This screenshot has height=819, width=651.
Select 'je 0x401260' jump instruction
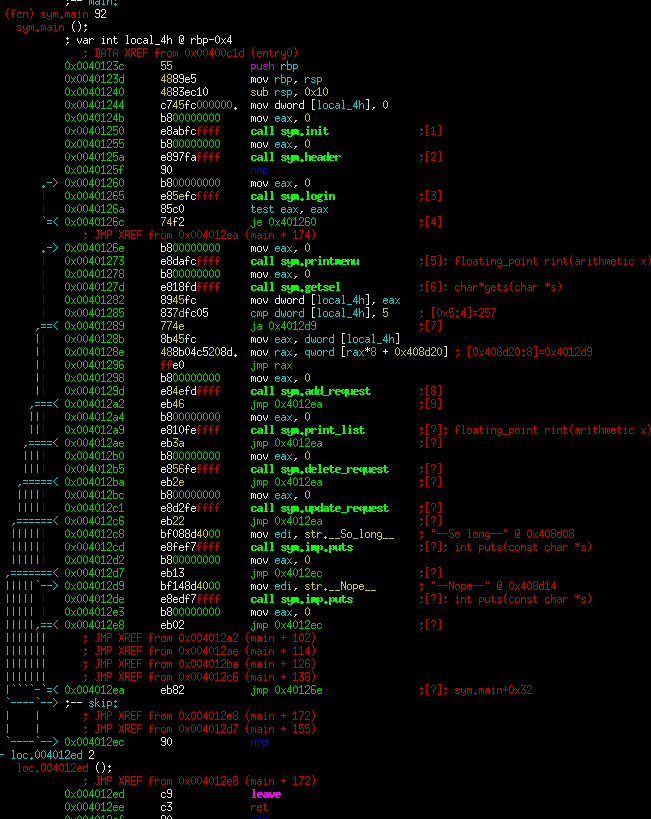[283, 222]
